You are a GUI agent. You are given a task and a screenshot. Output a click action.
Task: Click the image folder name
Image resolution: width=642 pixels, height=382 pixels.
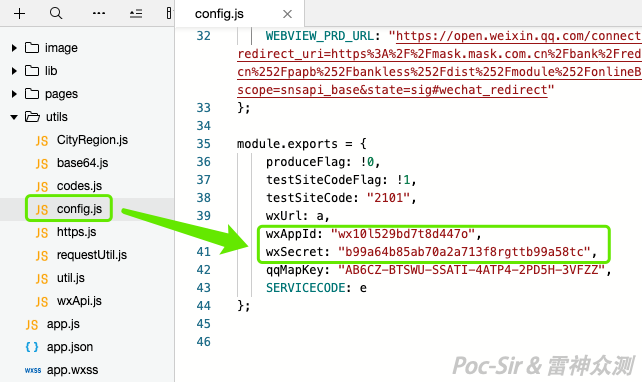[x=61, y=48]
